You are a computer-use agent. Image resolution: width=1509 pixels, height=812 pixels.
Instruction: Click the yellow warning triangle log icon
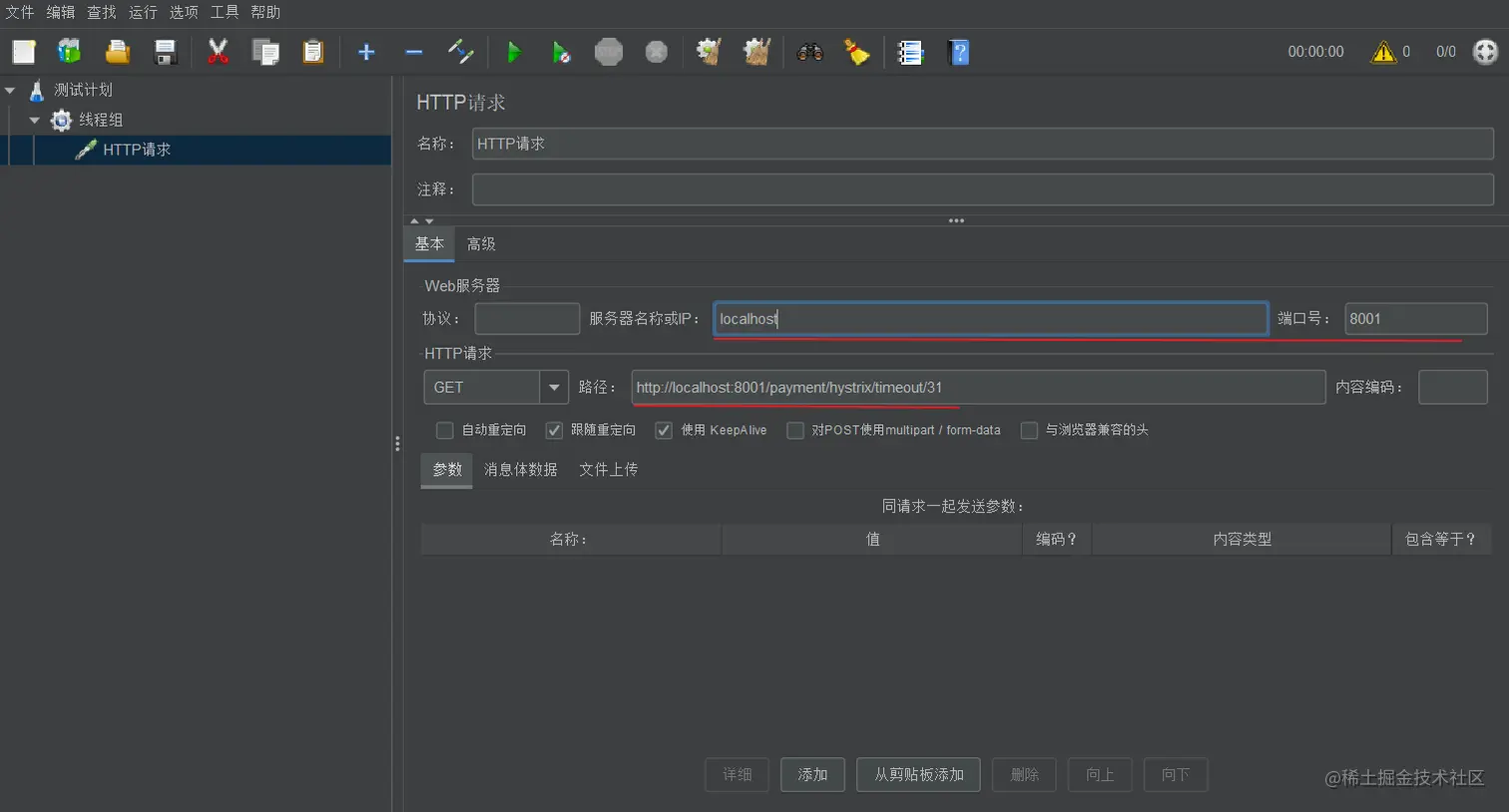click(x=1383, y=52)
